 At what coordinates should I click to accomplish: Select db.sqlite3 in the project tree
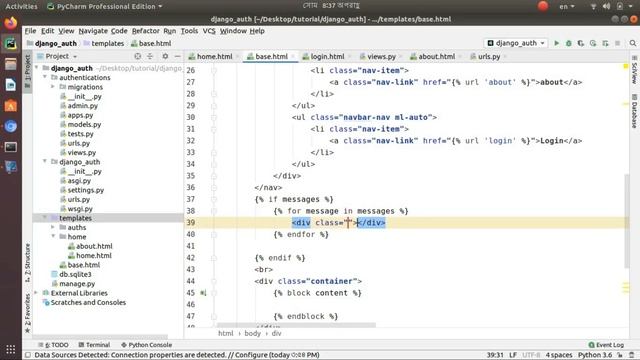point(75,274)
